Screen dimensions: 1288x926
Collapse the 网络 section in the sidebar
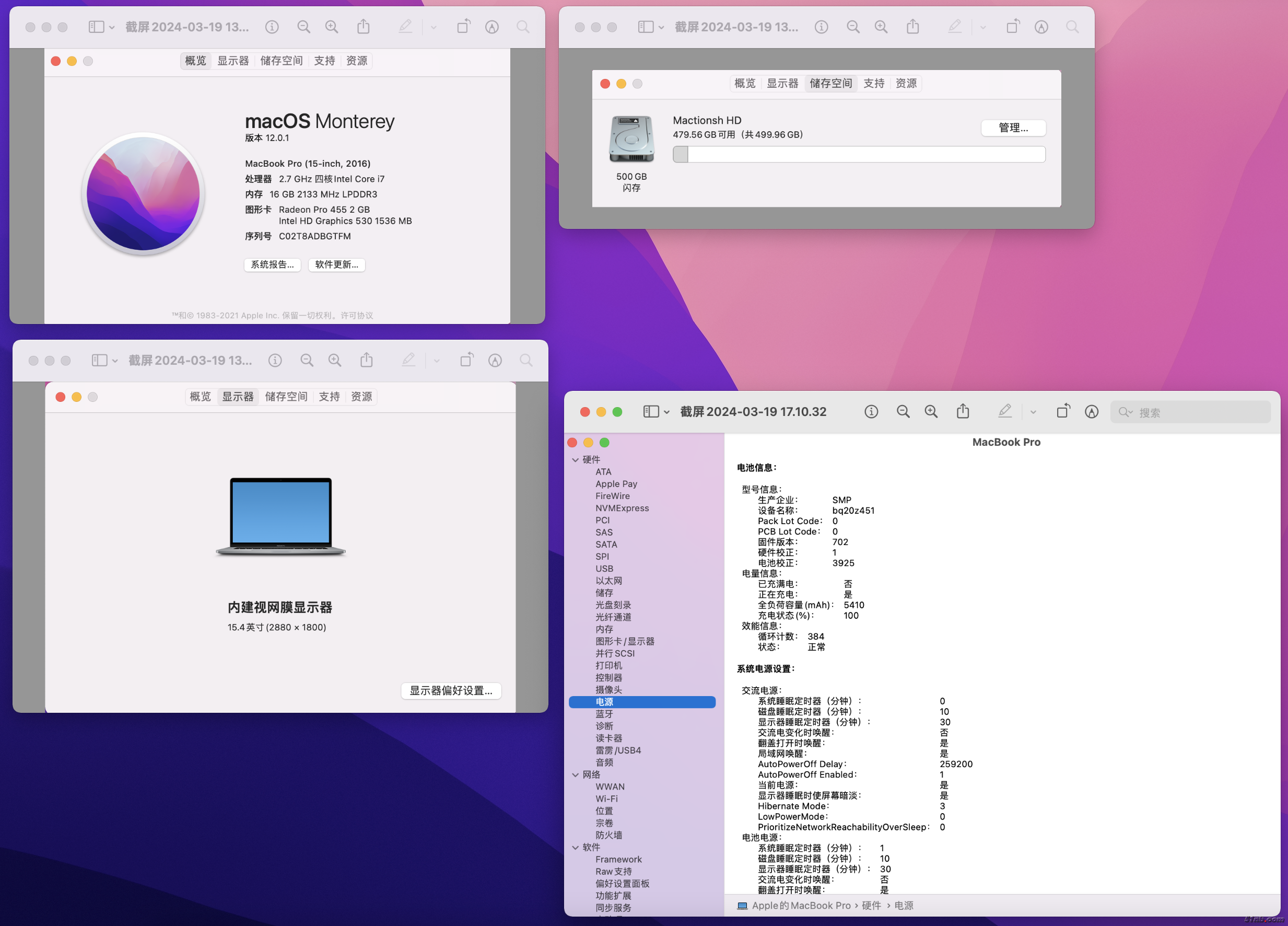(575, 774)
